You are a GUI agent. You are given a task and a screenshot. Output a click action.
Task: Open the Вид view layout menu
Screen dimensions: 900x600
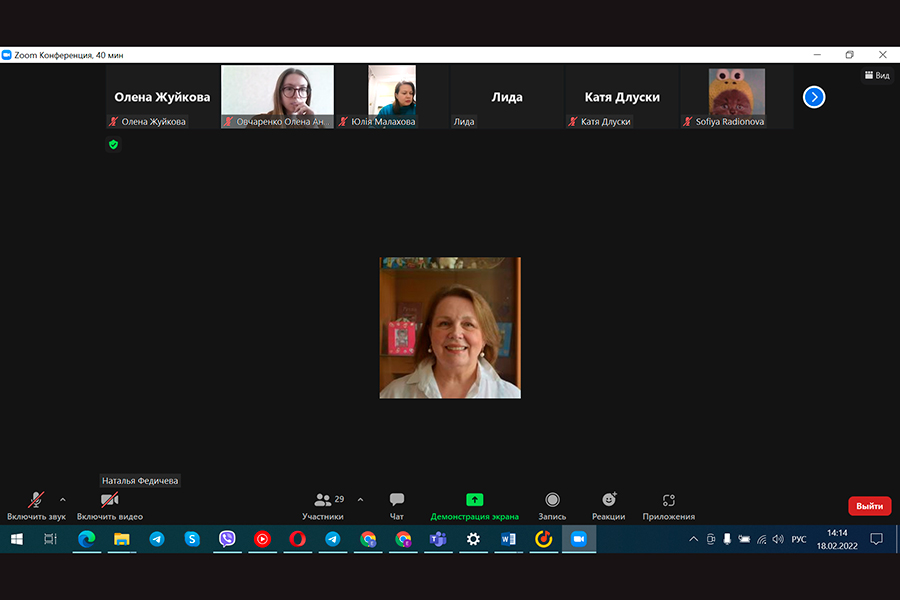pos(876,75)
